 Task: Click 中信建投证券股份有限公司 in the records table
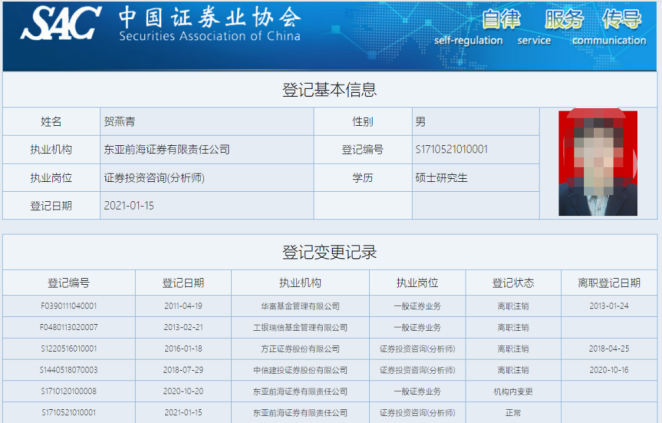click(x=297, y=370)
